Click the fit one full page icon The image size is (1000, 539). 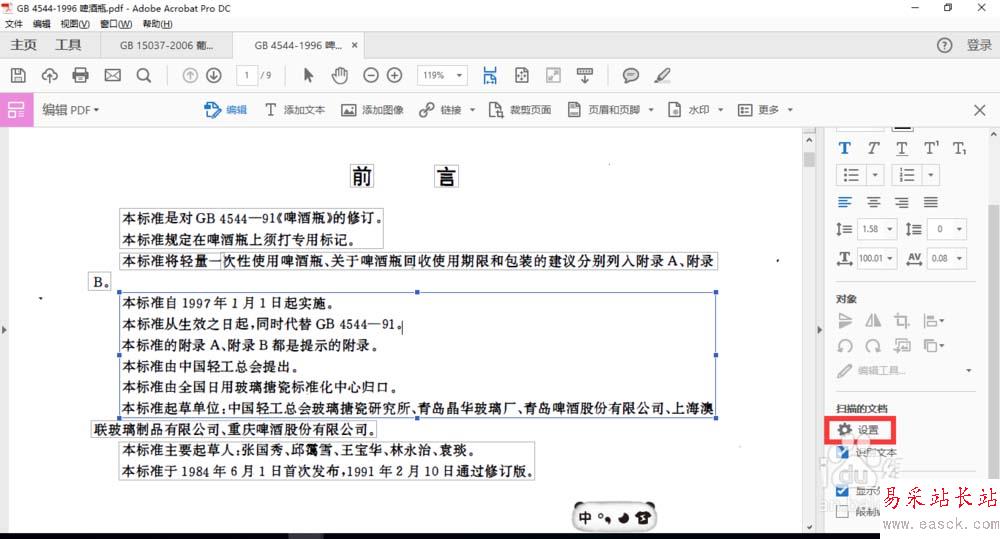coord(522,75)
